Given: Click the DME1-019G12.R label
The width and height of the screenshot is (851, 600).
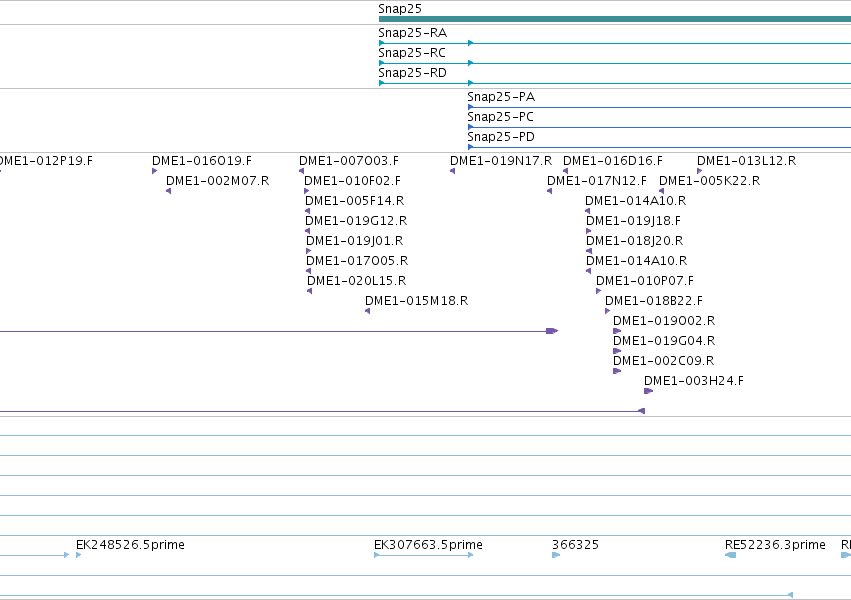Looking at the screenshot, I should point(356,221).
